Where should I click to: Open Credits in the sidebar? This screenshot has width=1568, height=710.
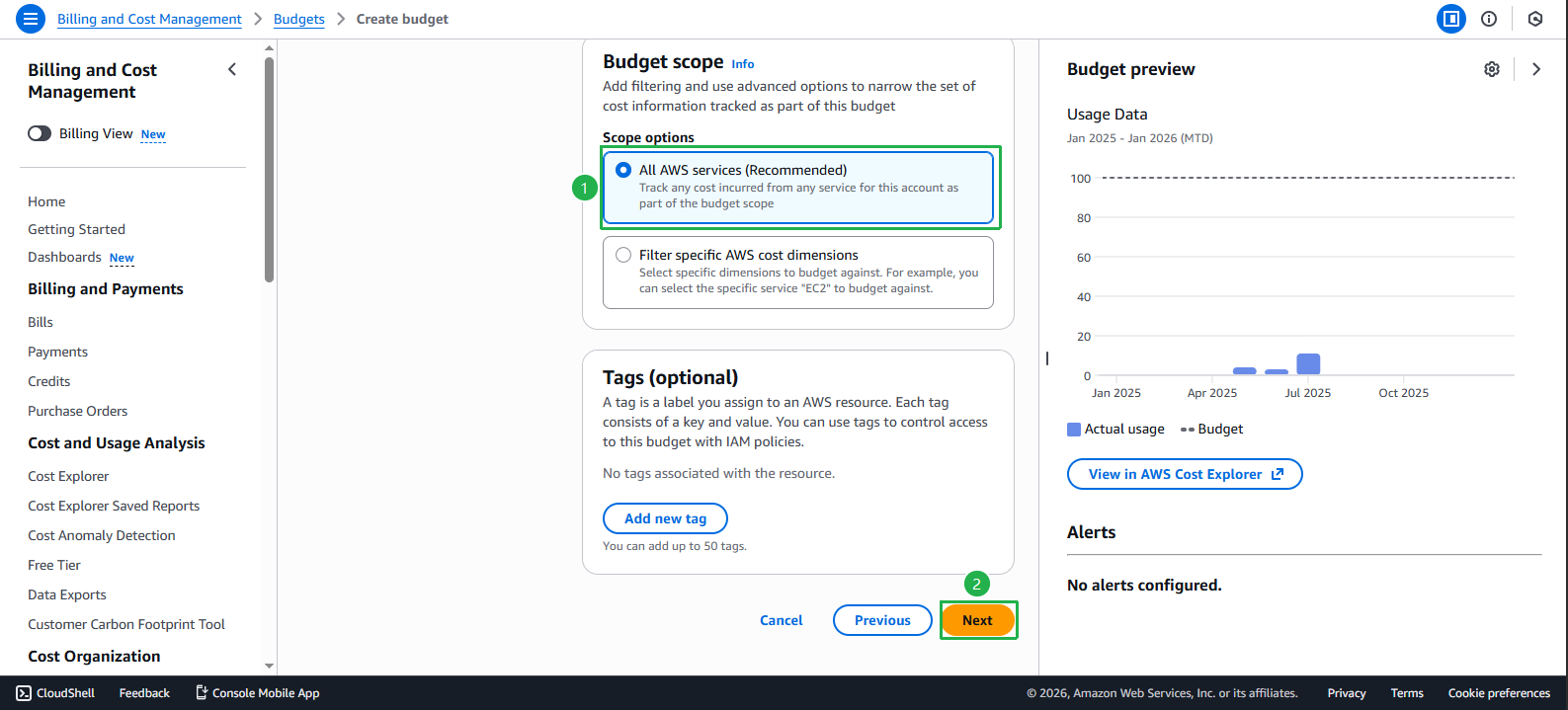pos(48,381)
